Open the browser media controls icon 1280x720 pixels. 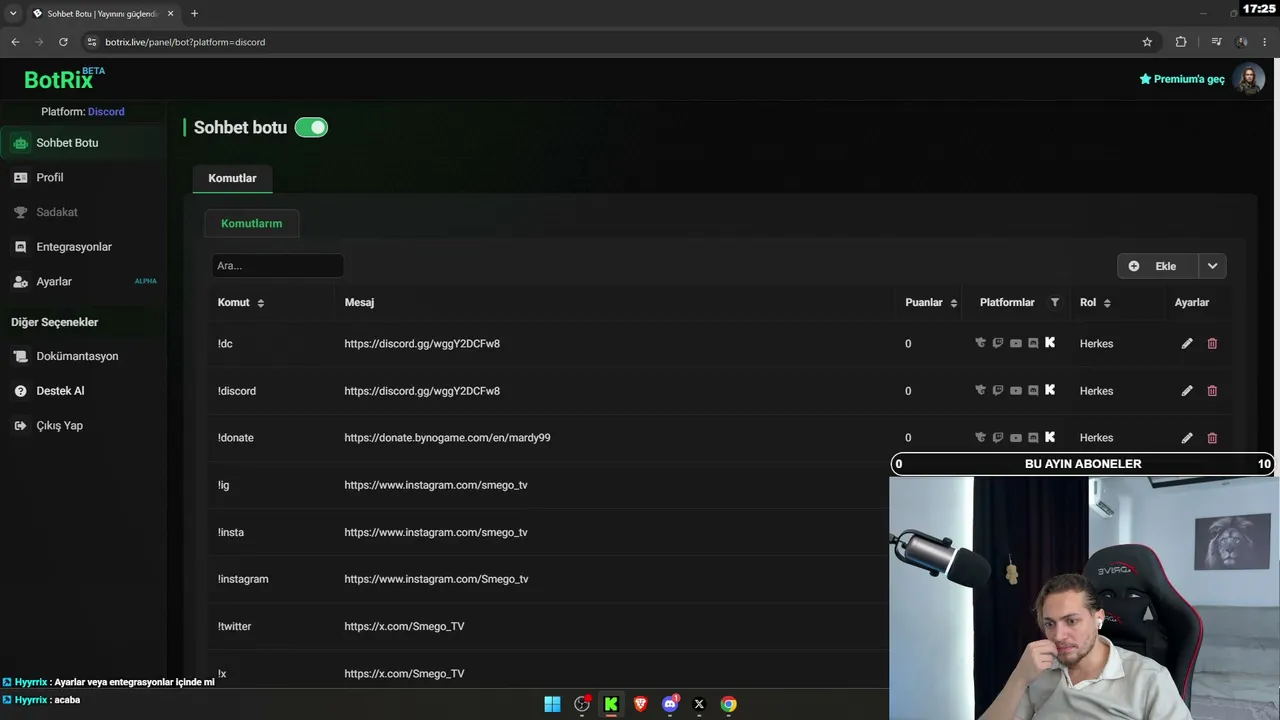click(x=1216, y=42)
